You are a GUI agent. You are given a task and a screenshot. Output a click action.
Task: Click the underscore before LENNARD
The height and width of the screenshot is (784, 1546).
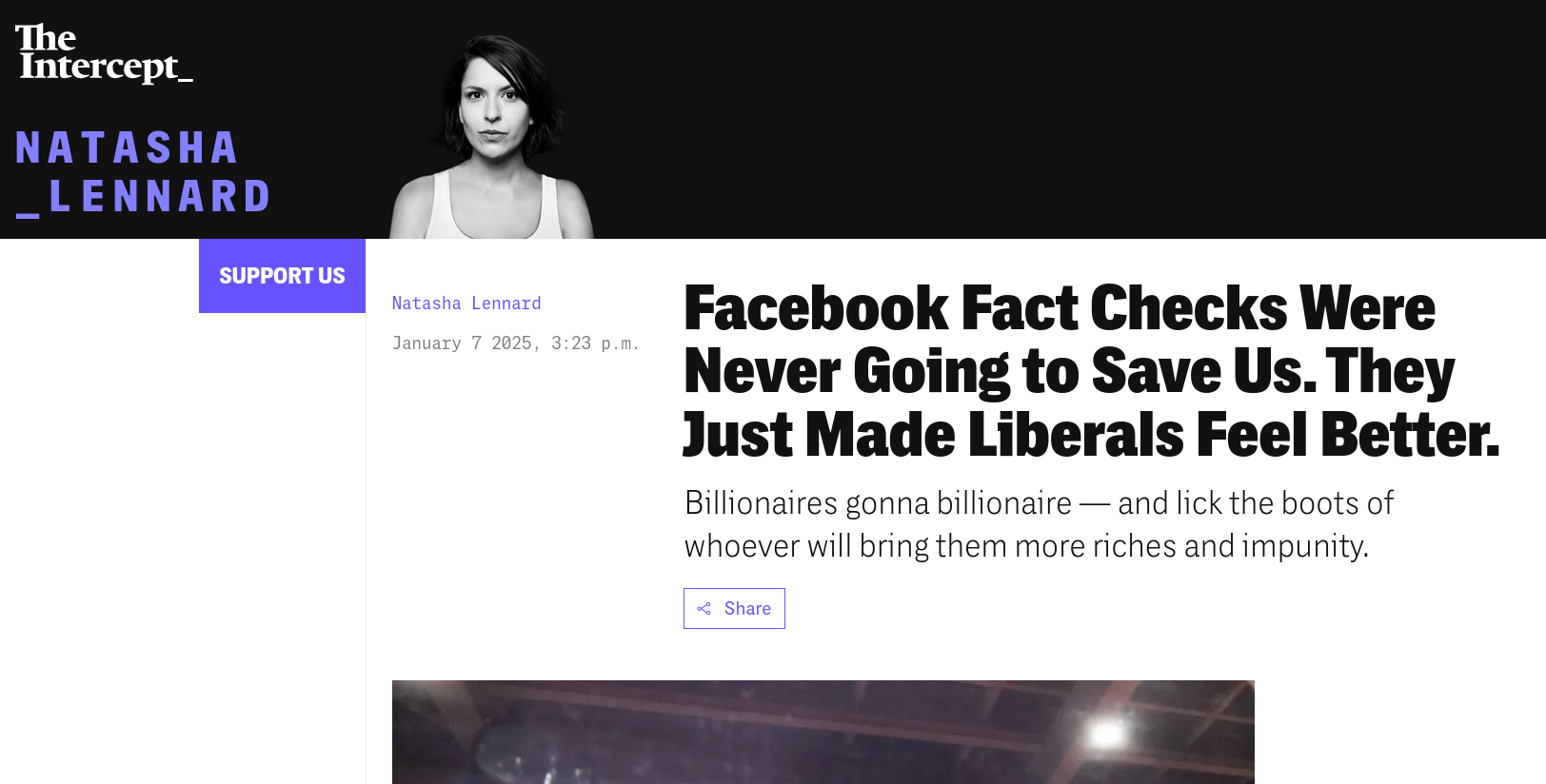[28, 213]
